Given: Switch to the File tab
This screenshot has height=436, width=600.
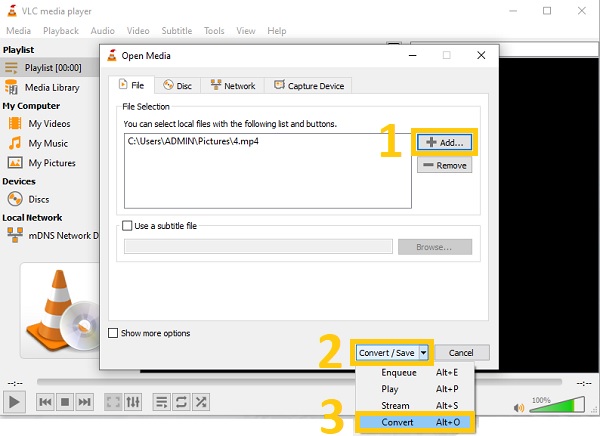Looking at the screenshot, I should [x=132, y=85].
